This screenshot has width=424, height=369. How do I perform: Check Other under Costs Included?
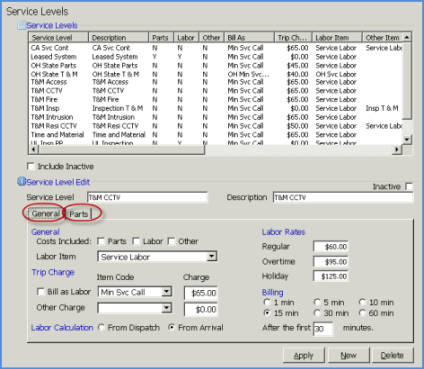pos(171,241)
